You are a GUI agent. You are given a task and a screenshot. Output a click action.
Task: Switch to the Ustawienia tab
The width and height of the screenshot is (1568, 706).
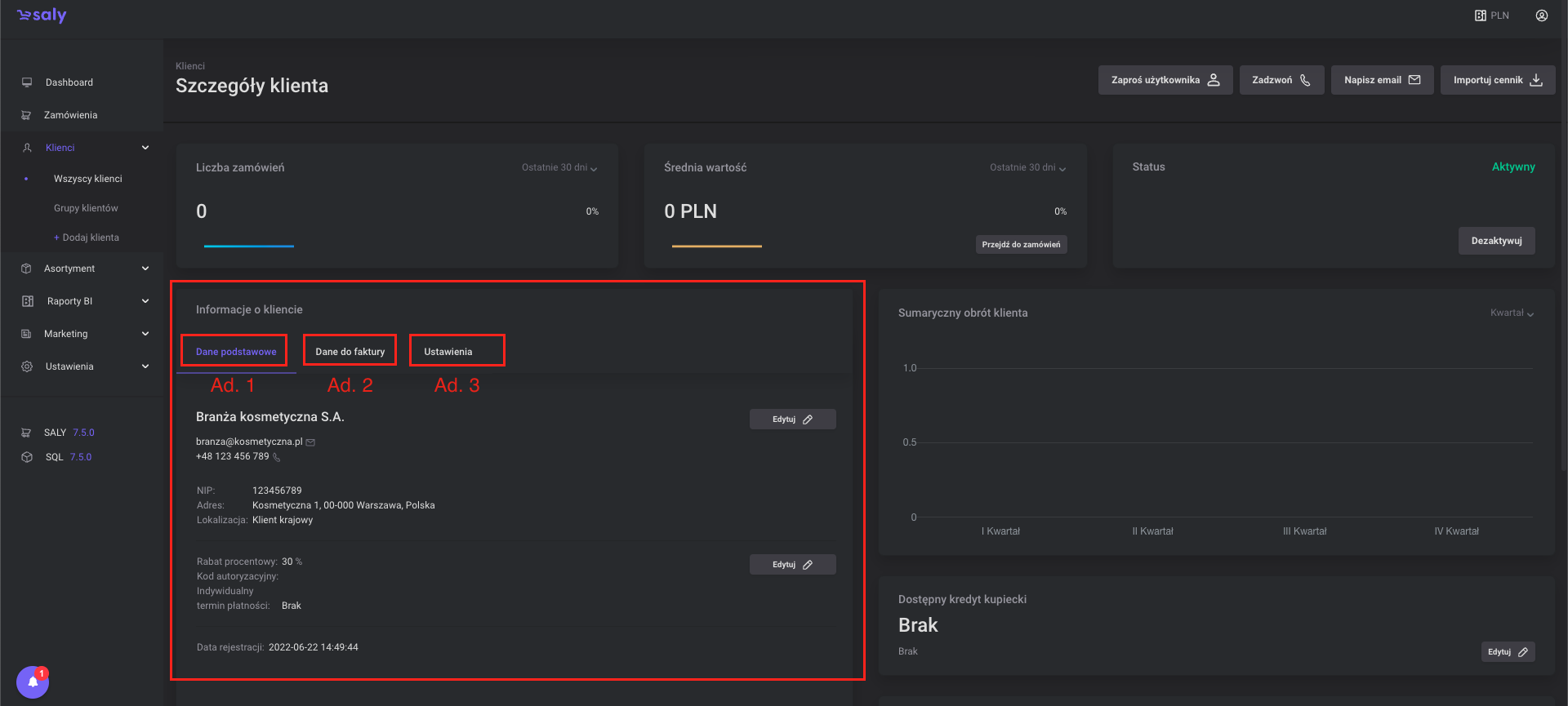[448, 352]
